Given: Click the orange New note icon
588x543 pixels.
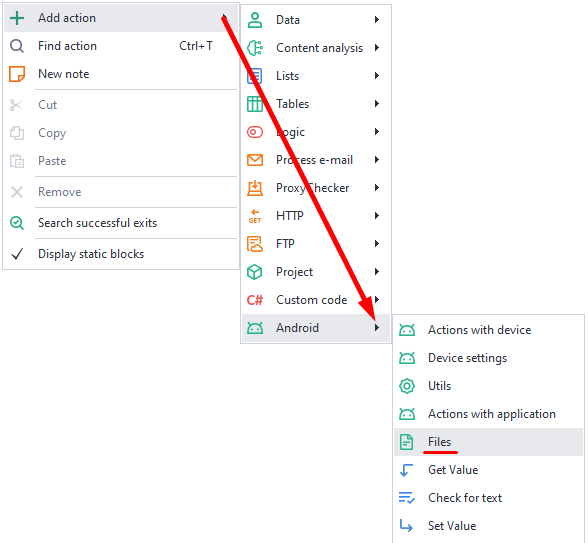Looking at the screenshot, I should [x=17, y=74].
